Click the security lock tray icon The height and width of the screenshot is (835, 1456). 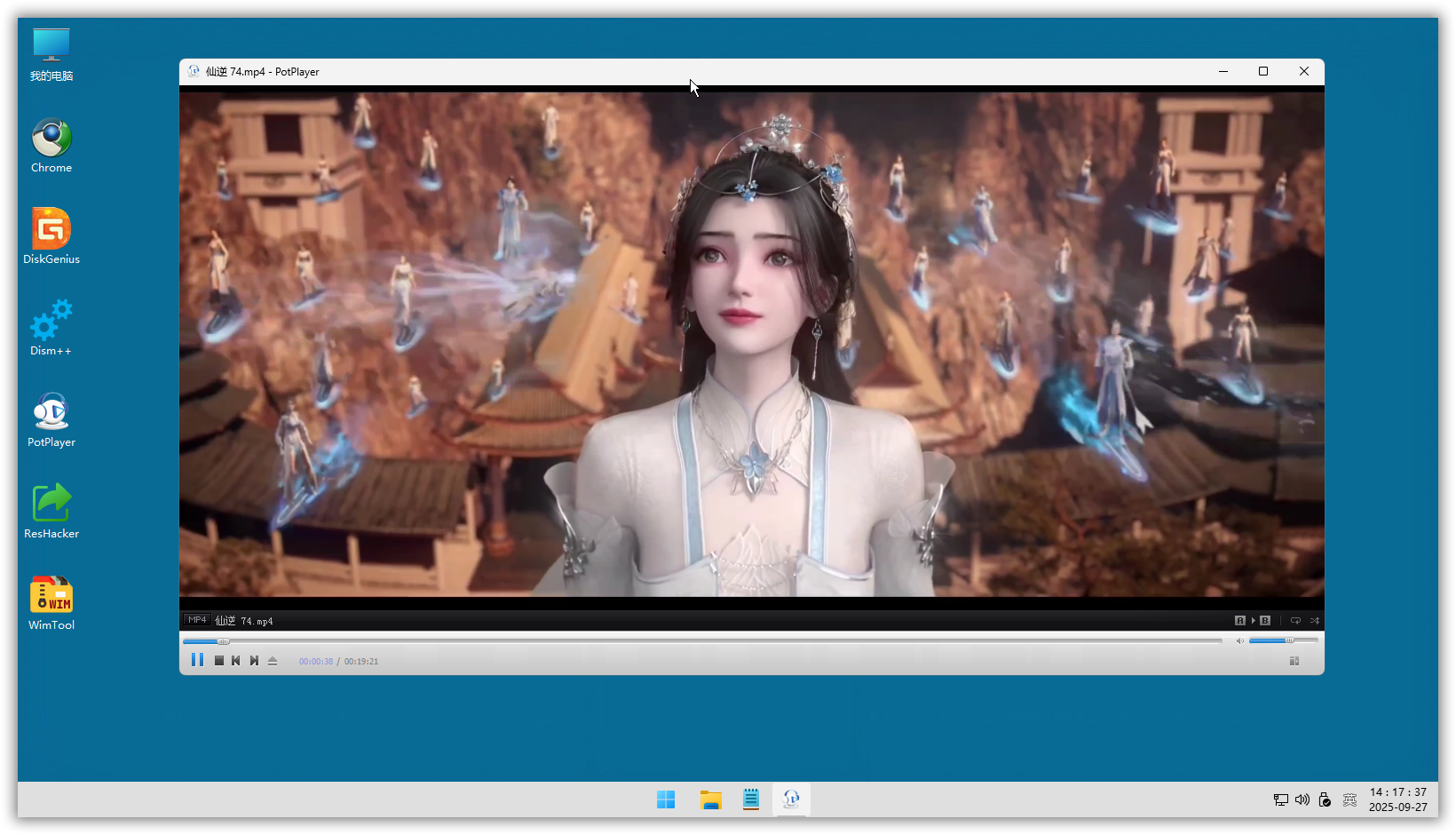[1325, 799]
